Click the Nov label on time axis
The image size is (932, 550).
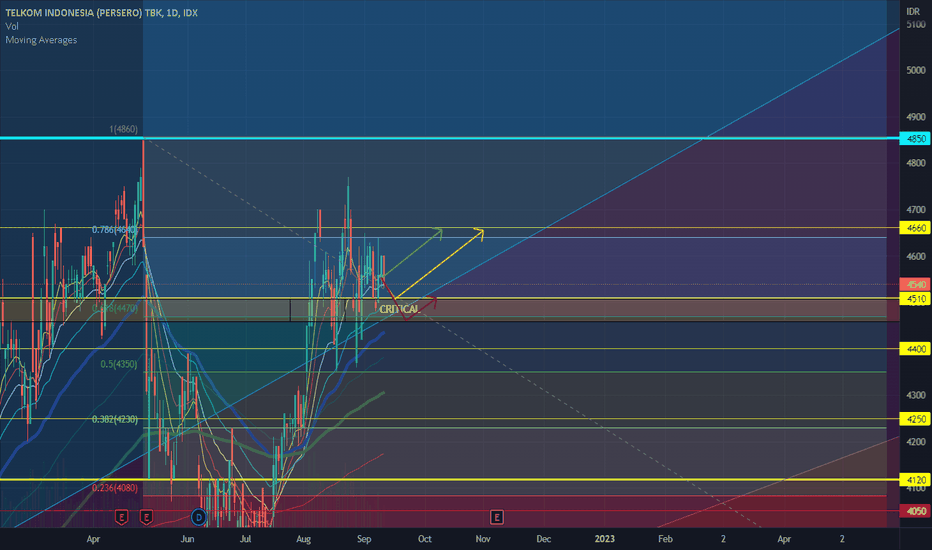pos(483,539)
